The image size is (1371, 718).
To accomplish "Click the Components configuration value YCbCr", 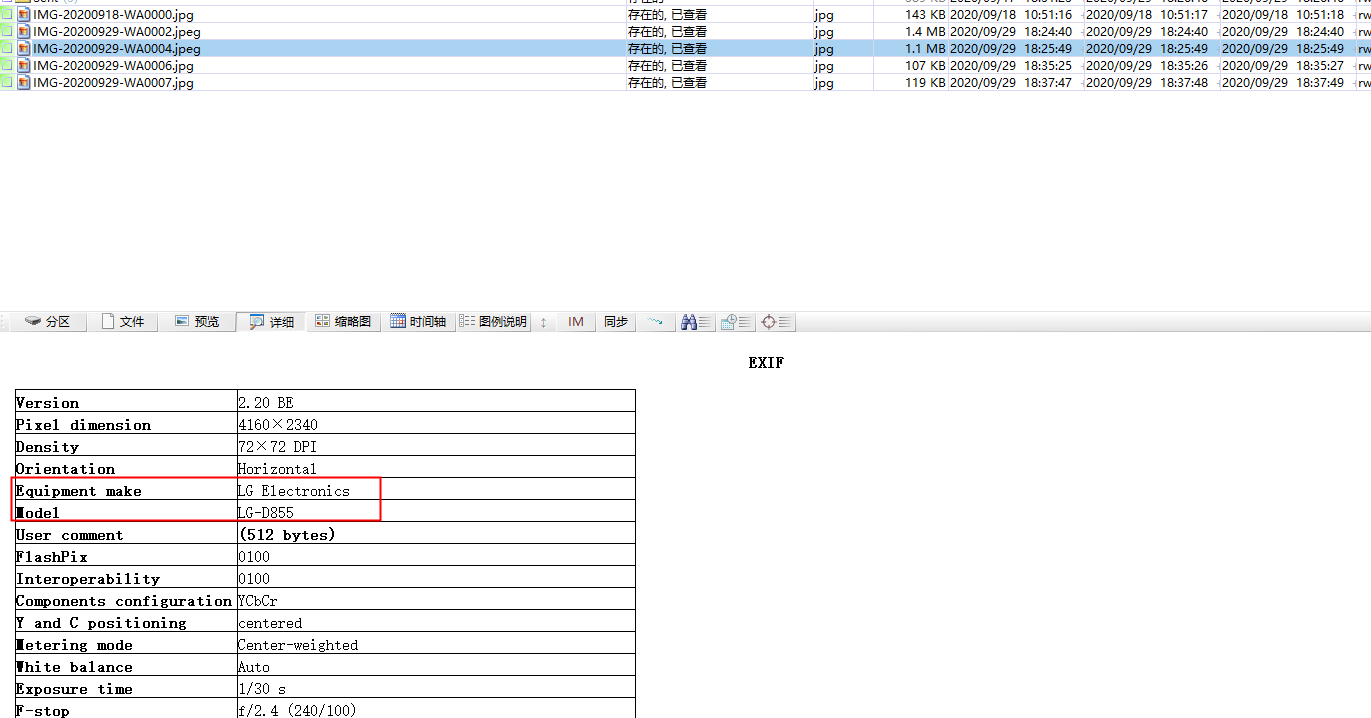I will (258, 600).
